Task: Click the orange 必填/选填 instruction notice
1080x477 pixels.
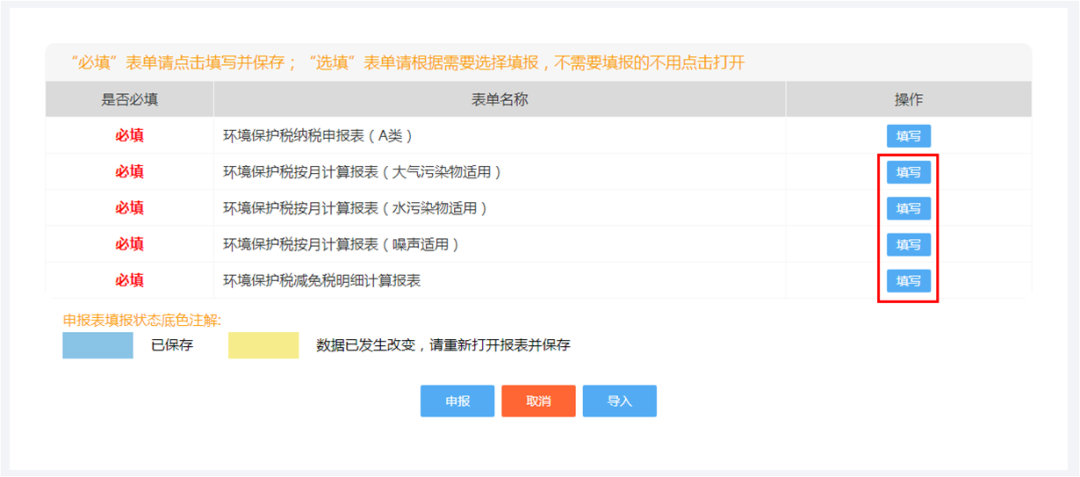Action: pos(408,63)
